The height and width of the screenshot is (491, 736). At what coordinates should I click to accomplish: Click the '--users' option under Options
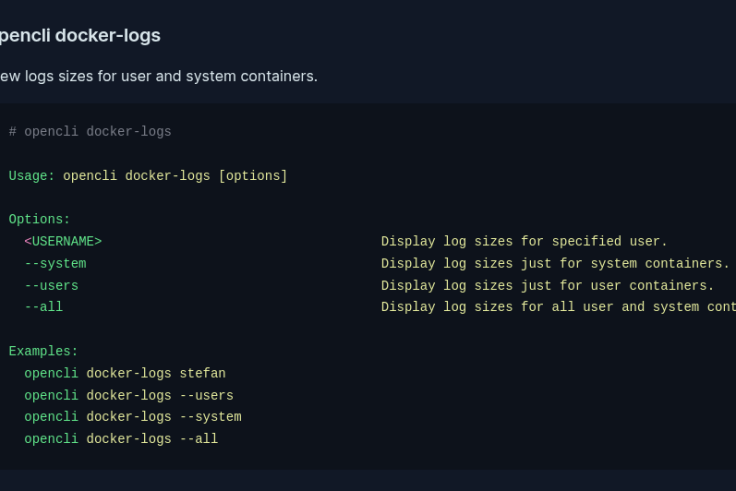[x=52, y=285]
